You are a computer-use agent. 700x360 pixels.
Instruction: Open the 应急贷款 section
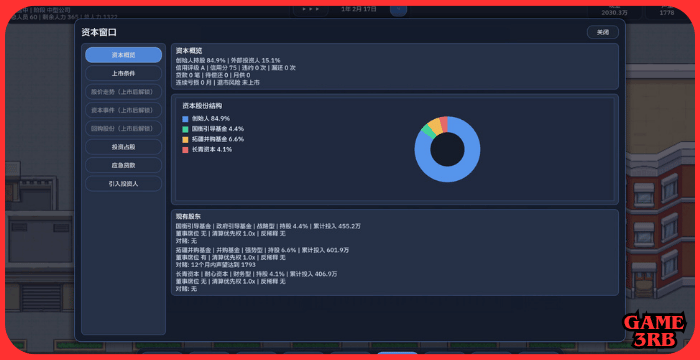123,165
